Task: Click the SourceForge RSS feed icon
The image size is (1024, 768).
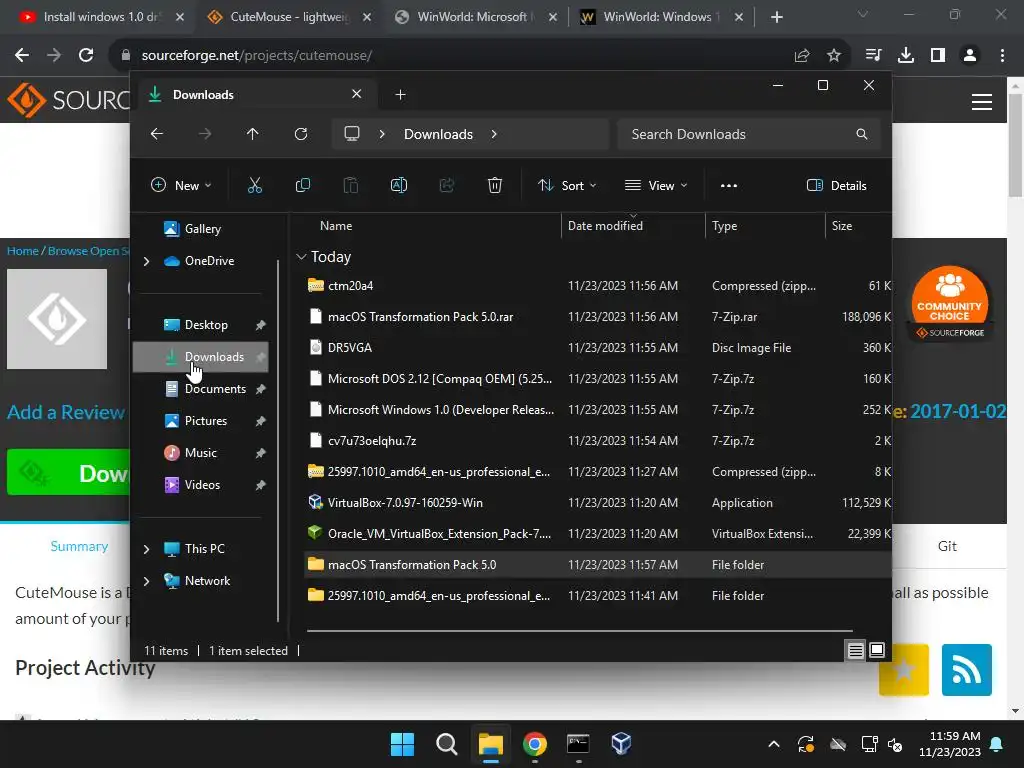Action: pyautogui.click(x=967, y=669)
